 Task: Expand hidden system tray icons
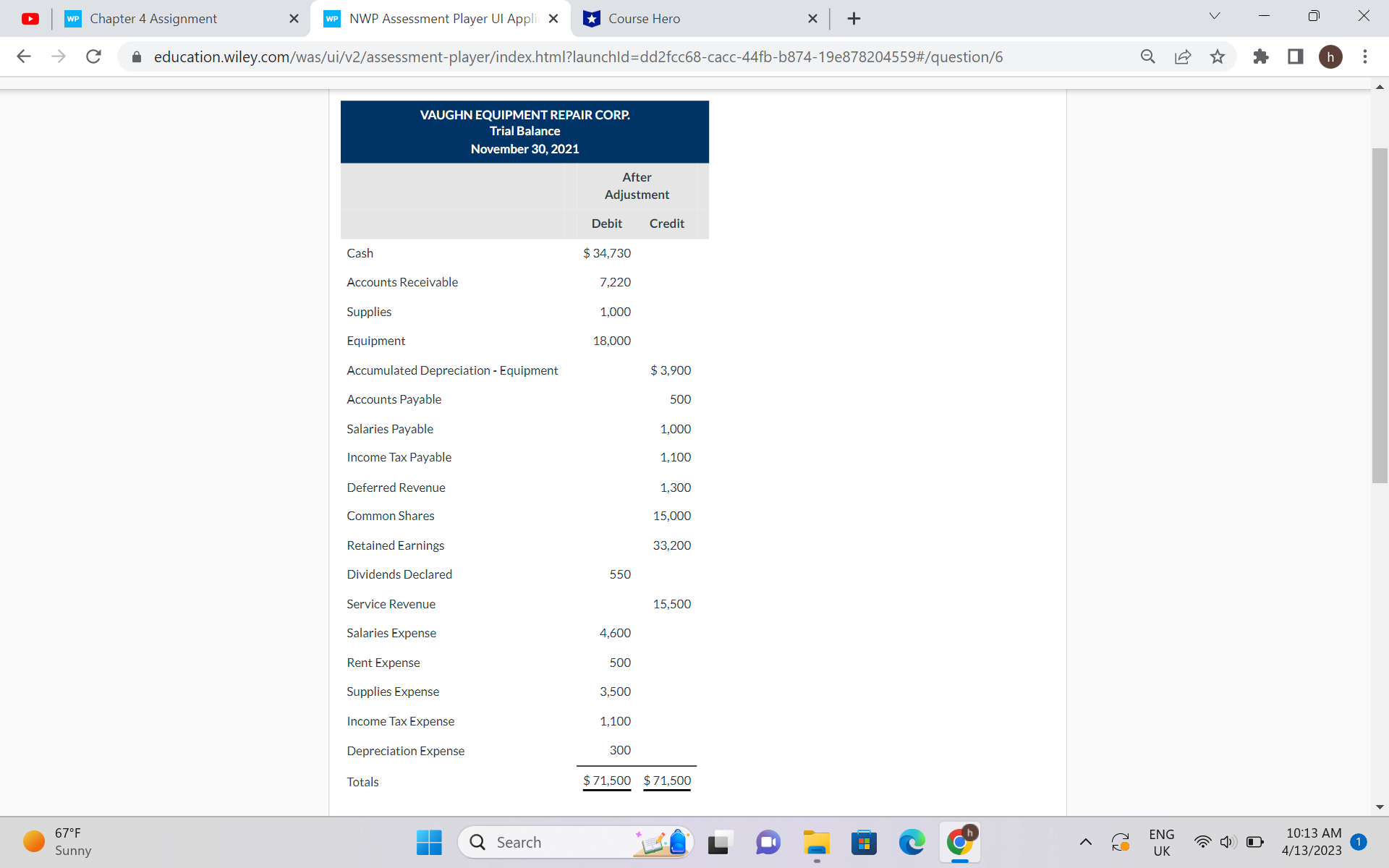click(x=1086, y=842)
